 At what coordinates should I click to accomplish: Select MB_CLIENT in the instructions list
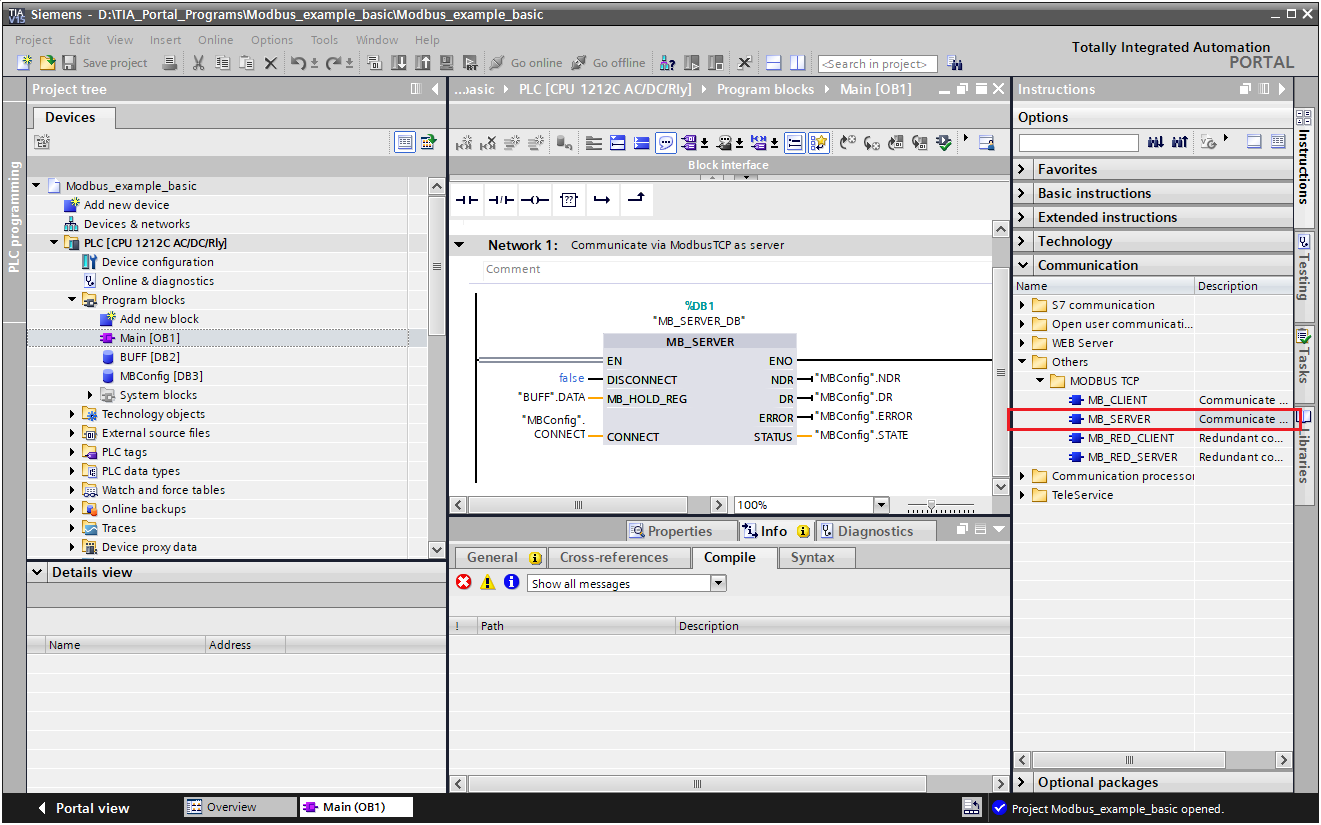(1117, 400)
